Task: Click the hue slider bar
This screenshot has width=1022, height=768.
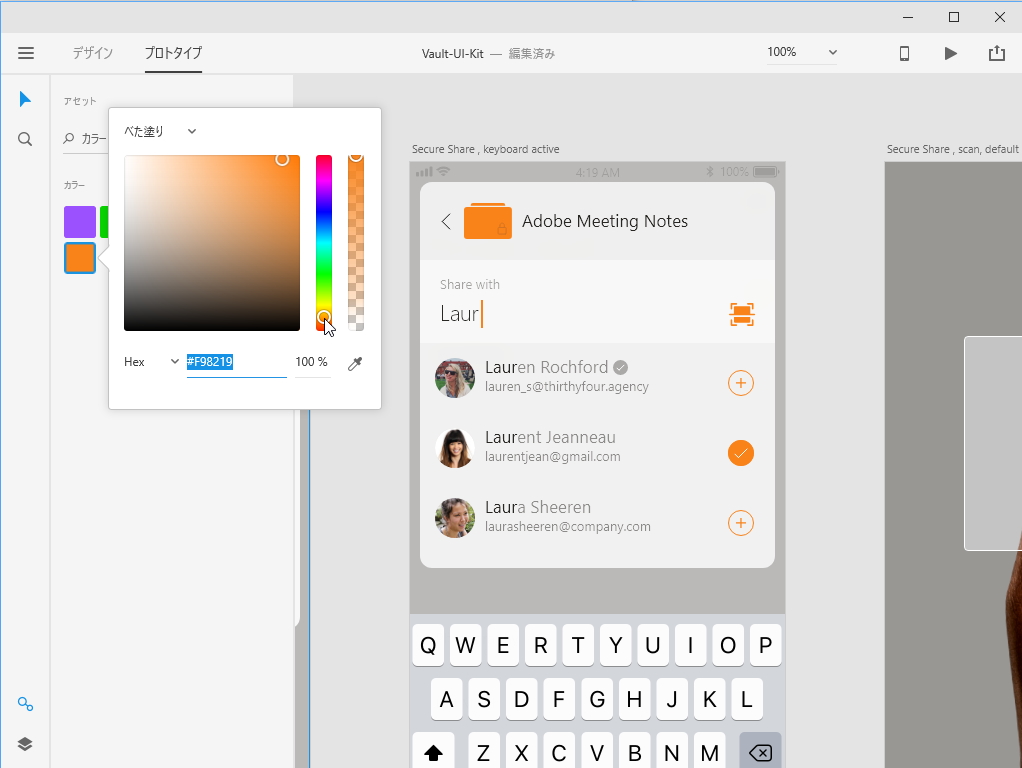Action: click(x=324, y=243)
